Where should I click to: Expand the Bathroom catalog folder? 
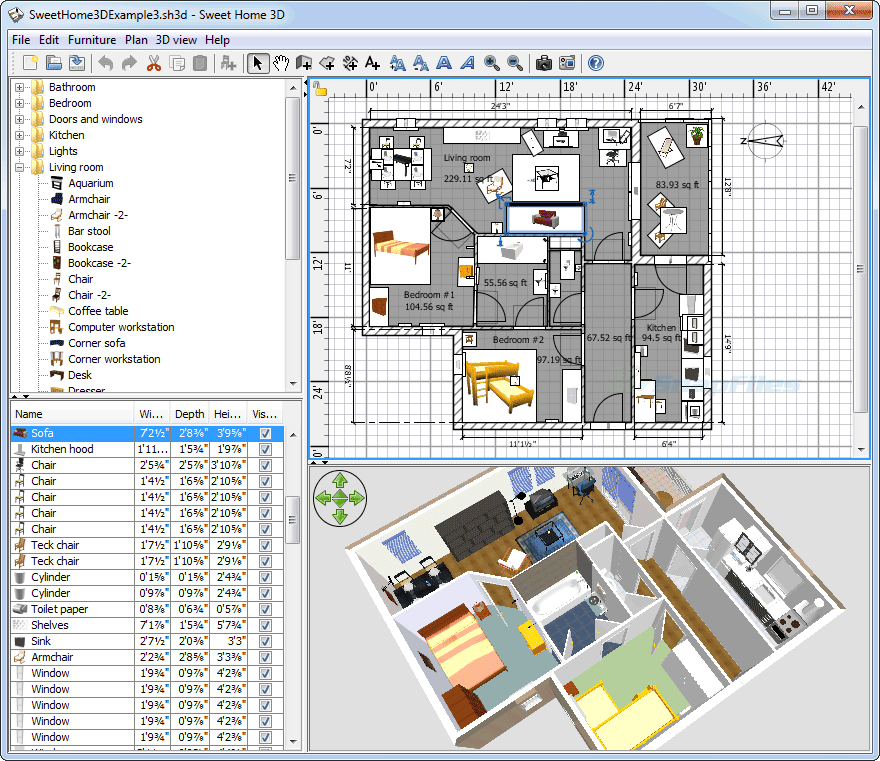[x=20, y=87]
